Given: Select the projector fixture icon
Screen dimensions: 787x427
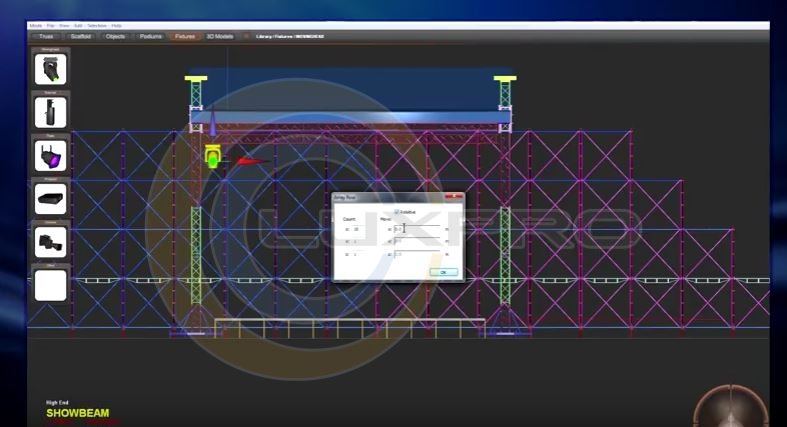Looking at the screenshot, I should tap(50, 197).
